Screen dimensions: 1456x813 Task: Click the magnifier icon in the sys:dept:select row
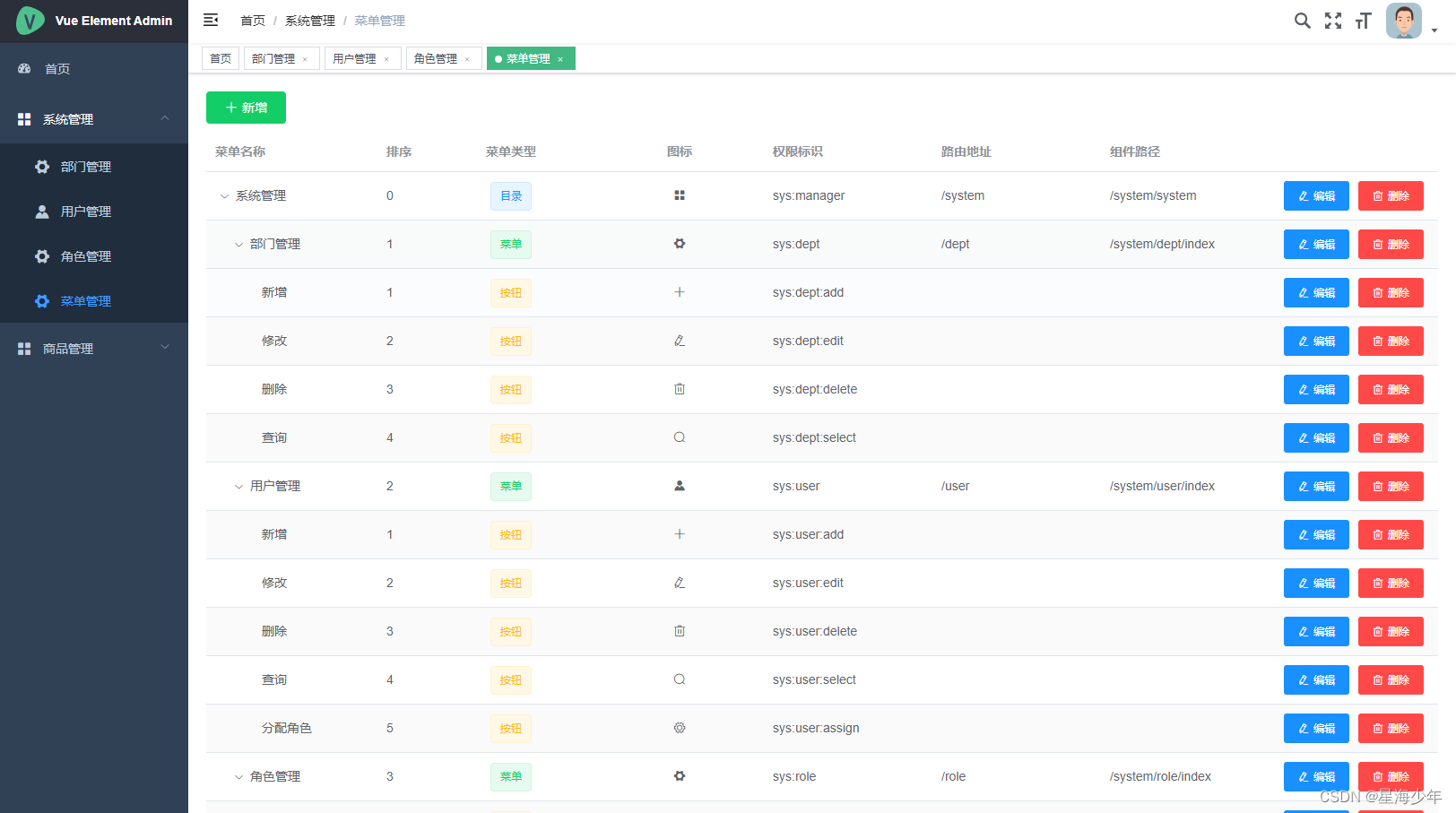(680, 437)
